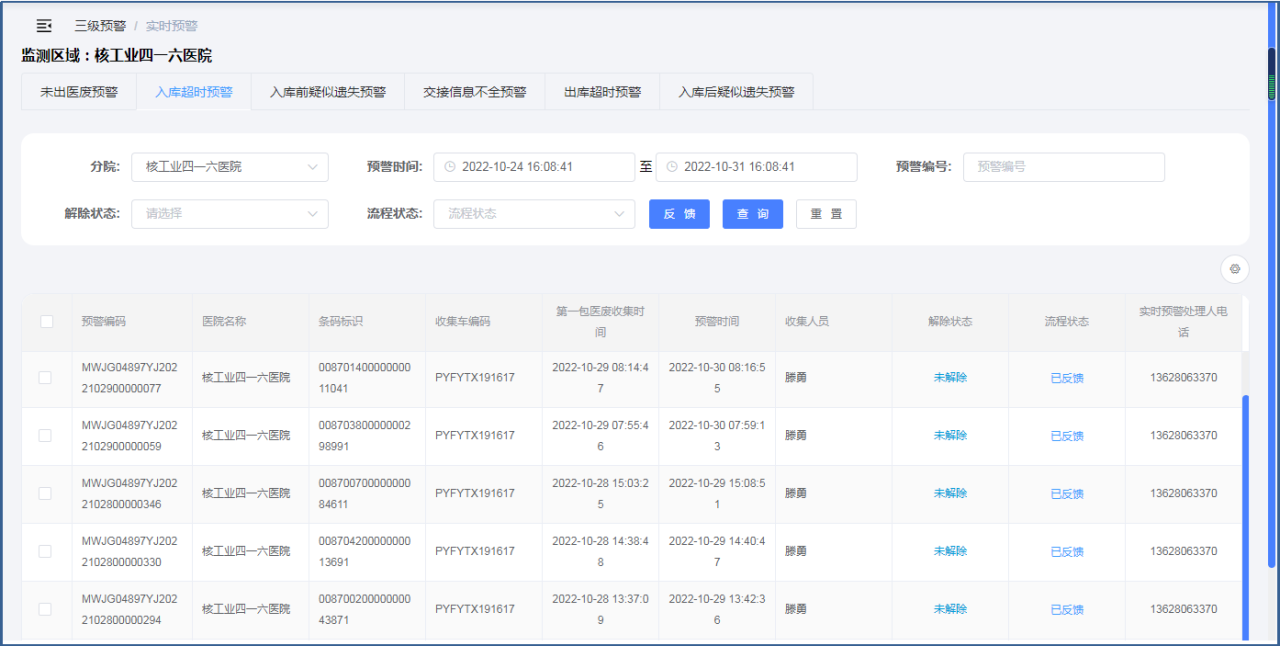The height and width of the screenshot is (646, 1280).
Task: Check the checkbox on the last visible row
Action: point(46,608)
